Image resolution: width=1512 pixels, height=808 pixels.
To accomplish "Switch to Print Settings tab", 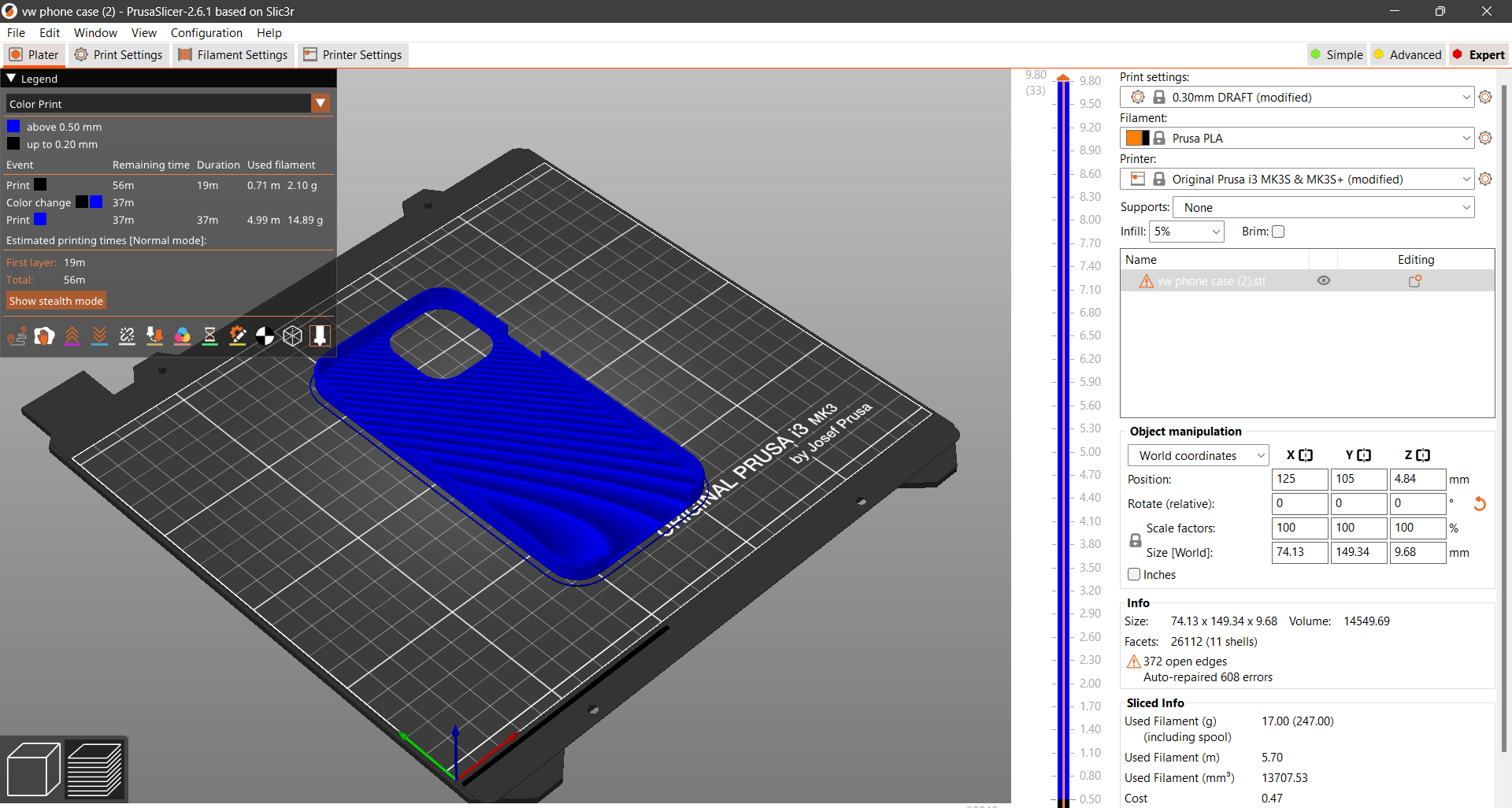I will click(119, 54).
